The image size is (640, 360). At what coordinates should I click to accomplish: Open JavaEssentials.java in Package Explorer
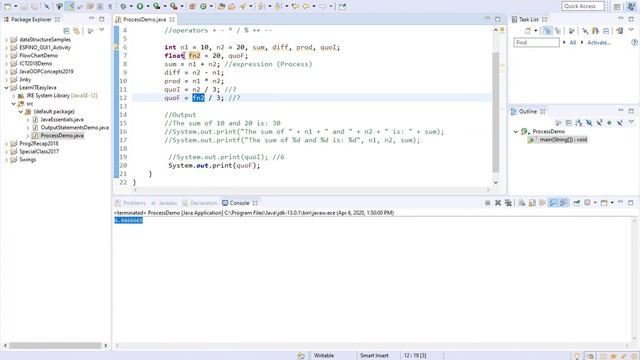coord(62,120)
